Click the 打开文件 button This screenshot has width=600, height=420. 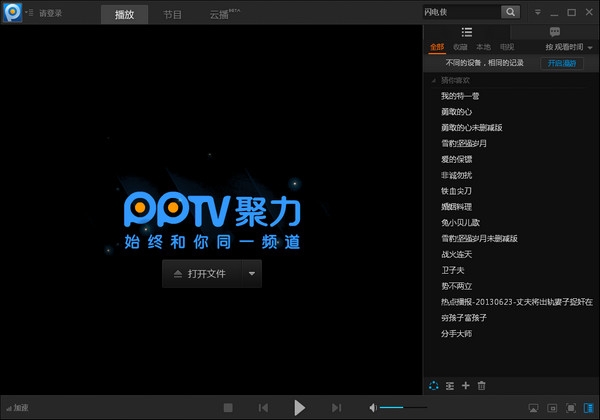tap(200, 273)
